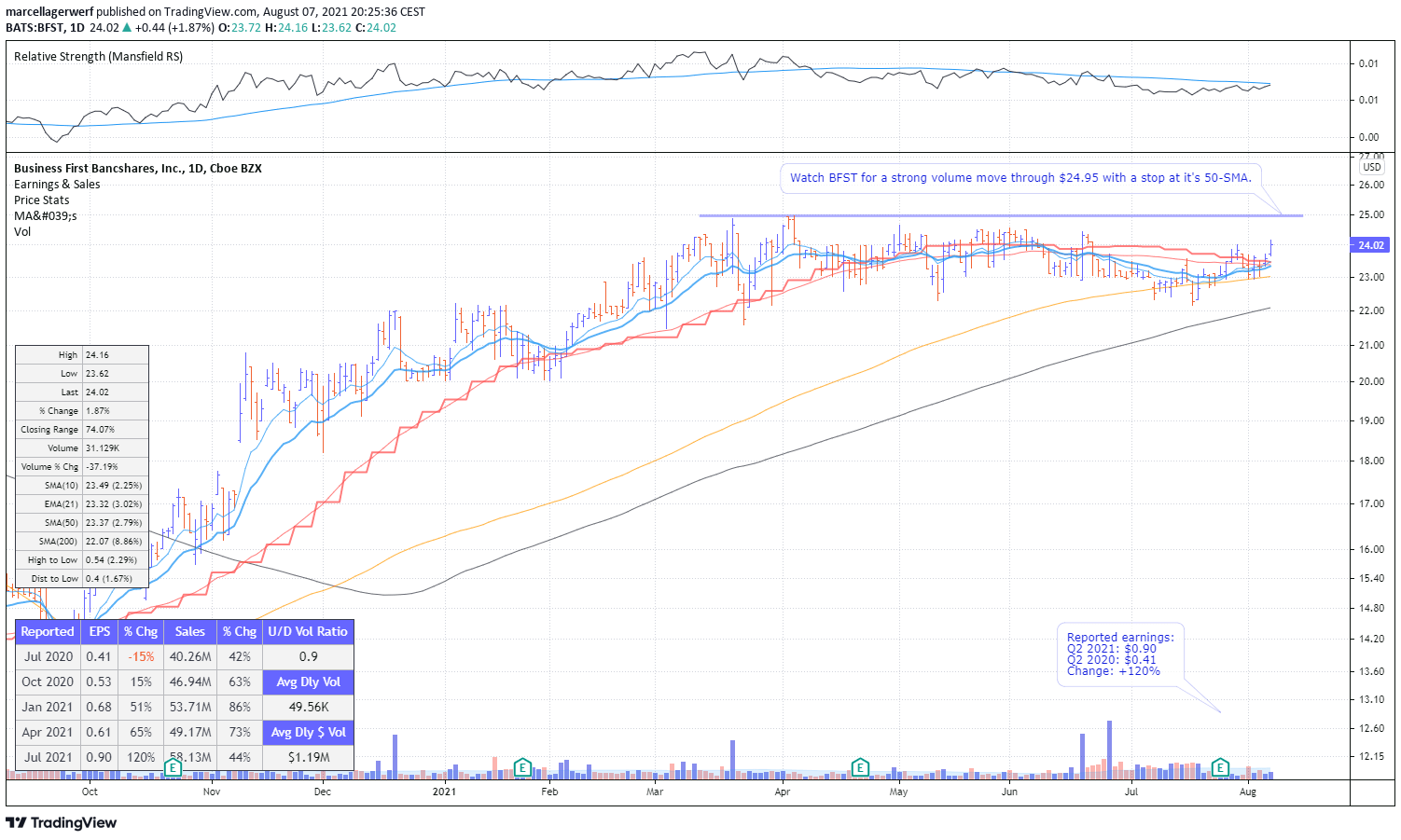Click the 'U/D Vol Ratio' header cell
The height and width of the screenshot is (840, 1401).
coord(308,632)
